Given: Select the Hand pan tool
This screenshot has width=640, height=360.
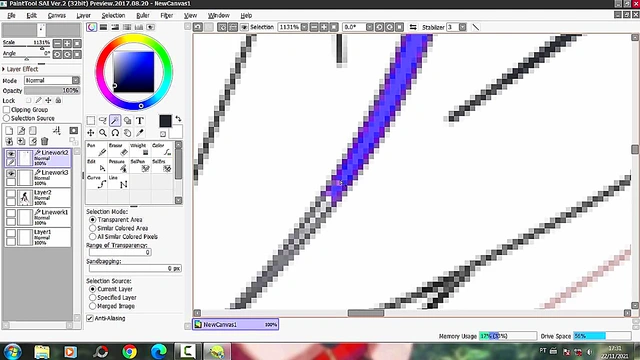Looking at the screenshot, I should click(127, 133).
